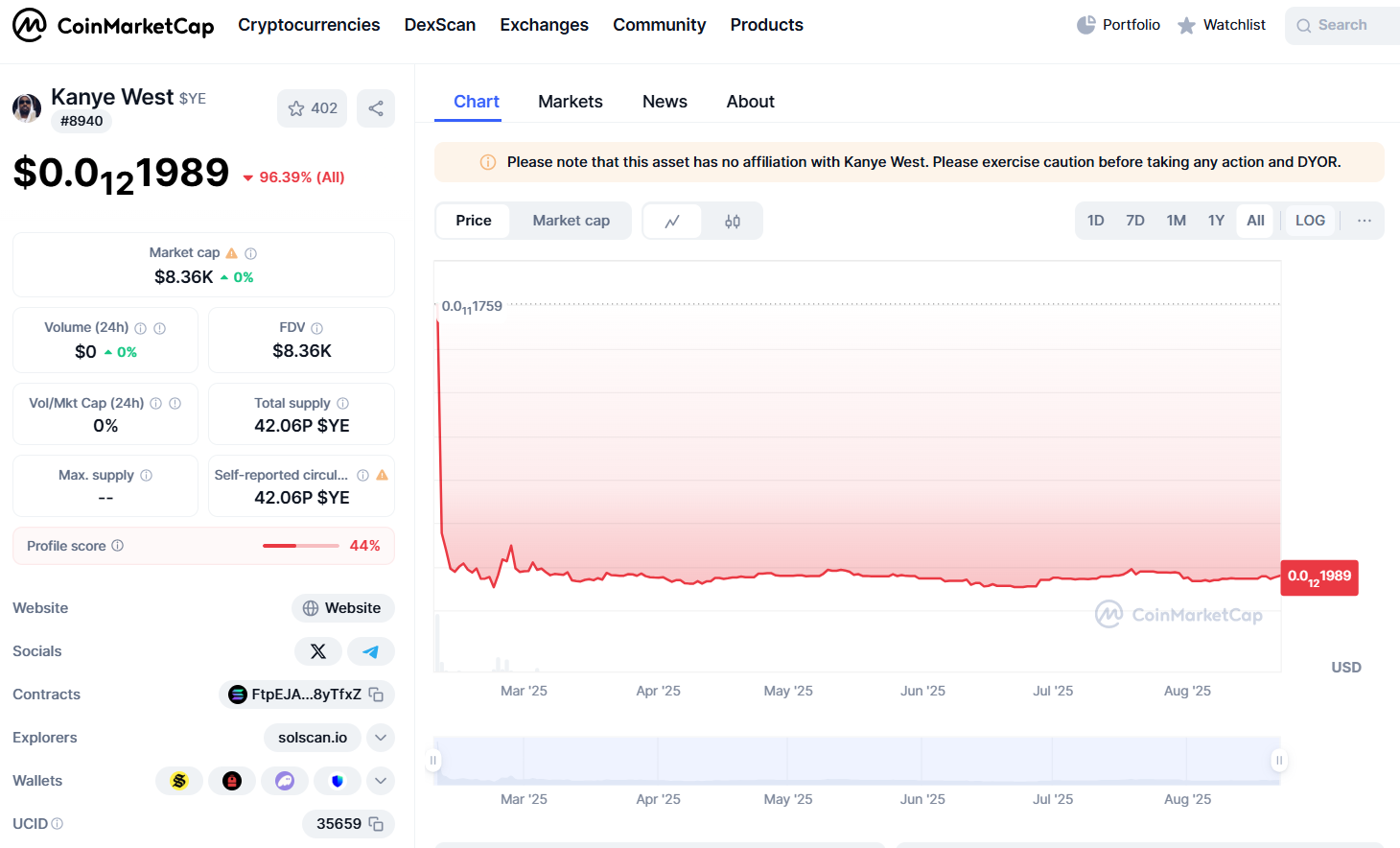Click the Portfolio link text
Image resolution: width=1400 pixels, height=848 pixels.
(1132, 25)
